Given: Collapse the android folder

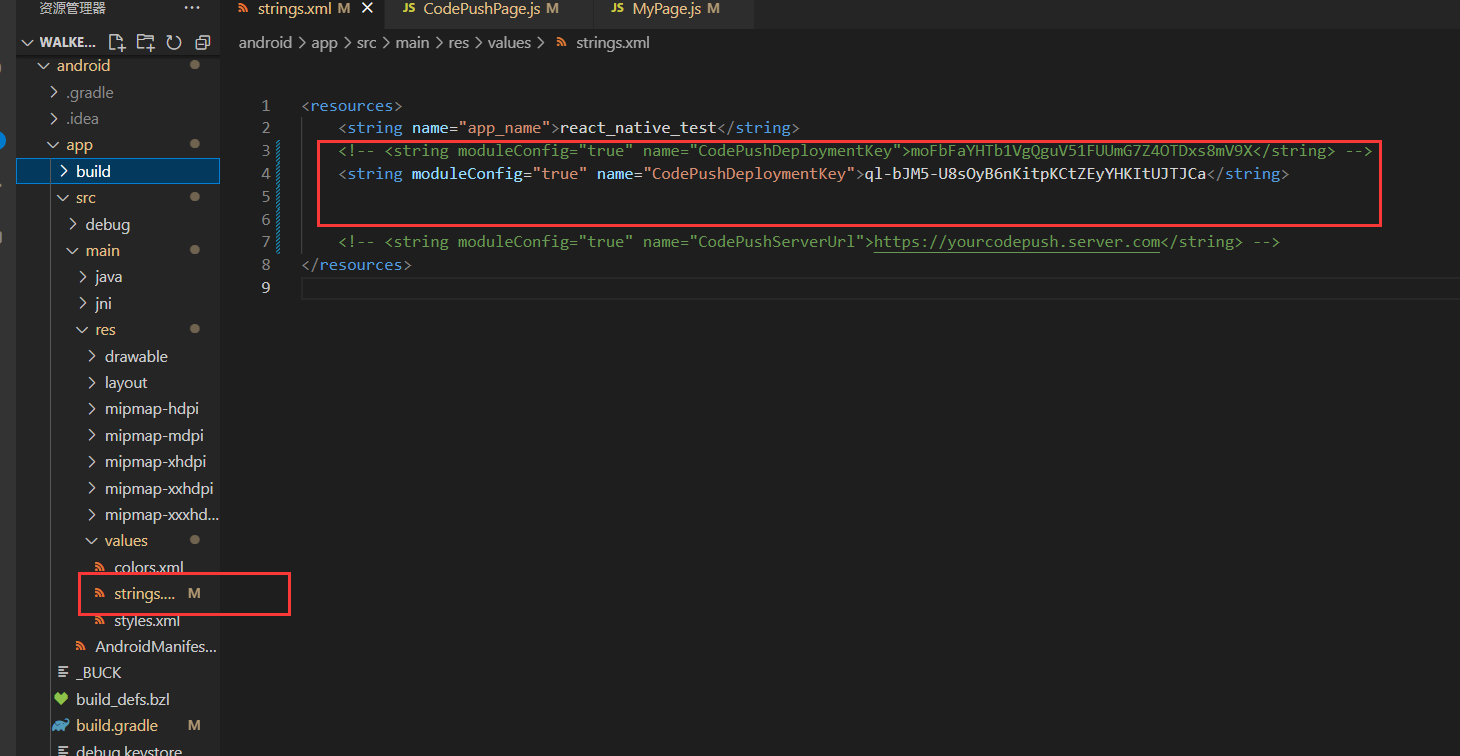Looking at the screenshot, I should 83,66.
